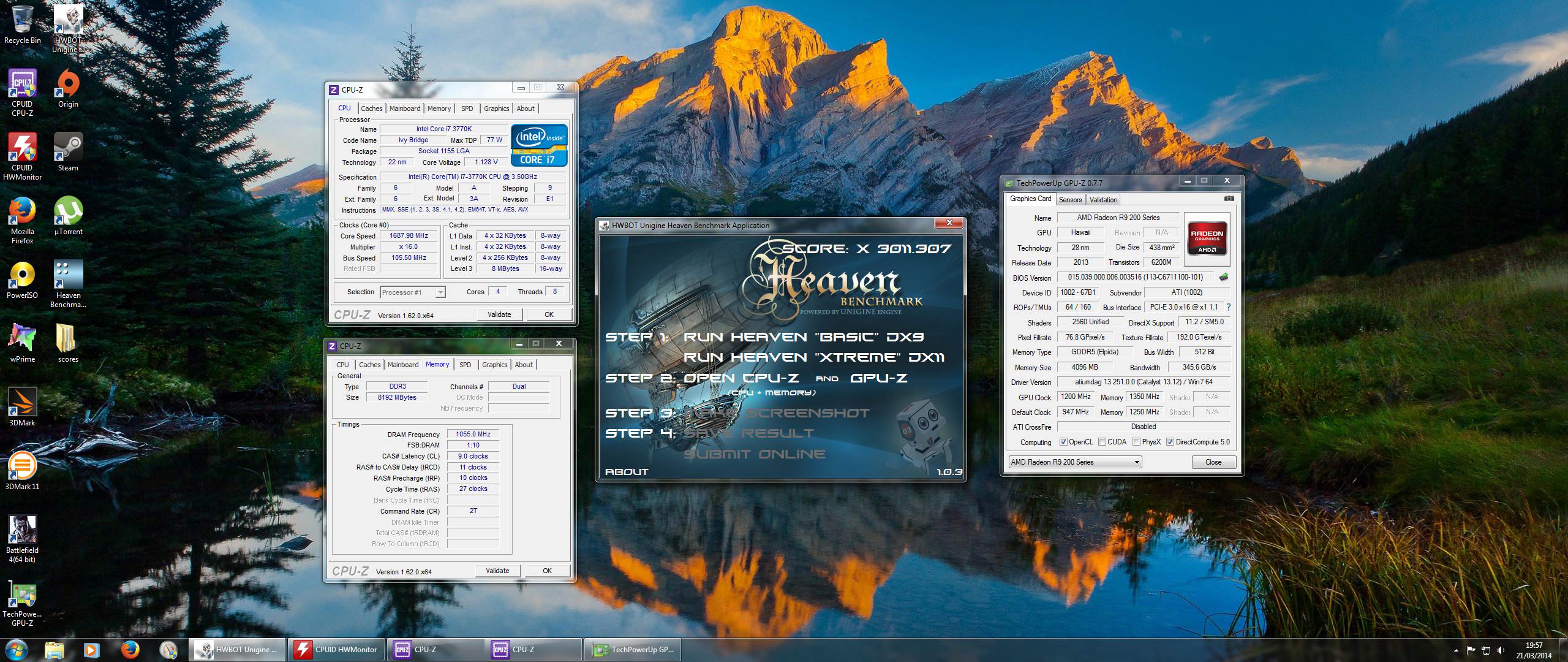Toggle the DirectCompute 5.0 checkbox
The width and height of the screenshot is (1568, 662).
click(1170, 442)
